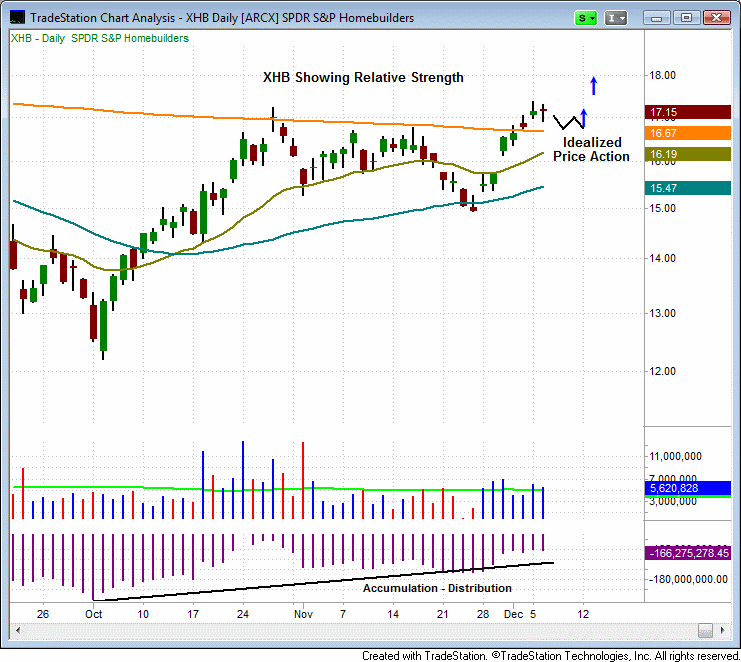Click the 13.00 price axis label
The image size is (741, 662).
pyautogui.click(x=663, y=313)
